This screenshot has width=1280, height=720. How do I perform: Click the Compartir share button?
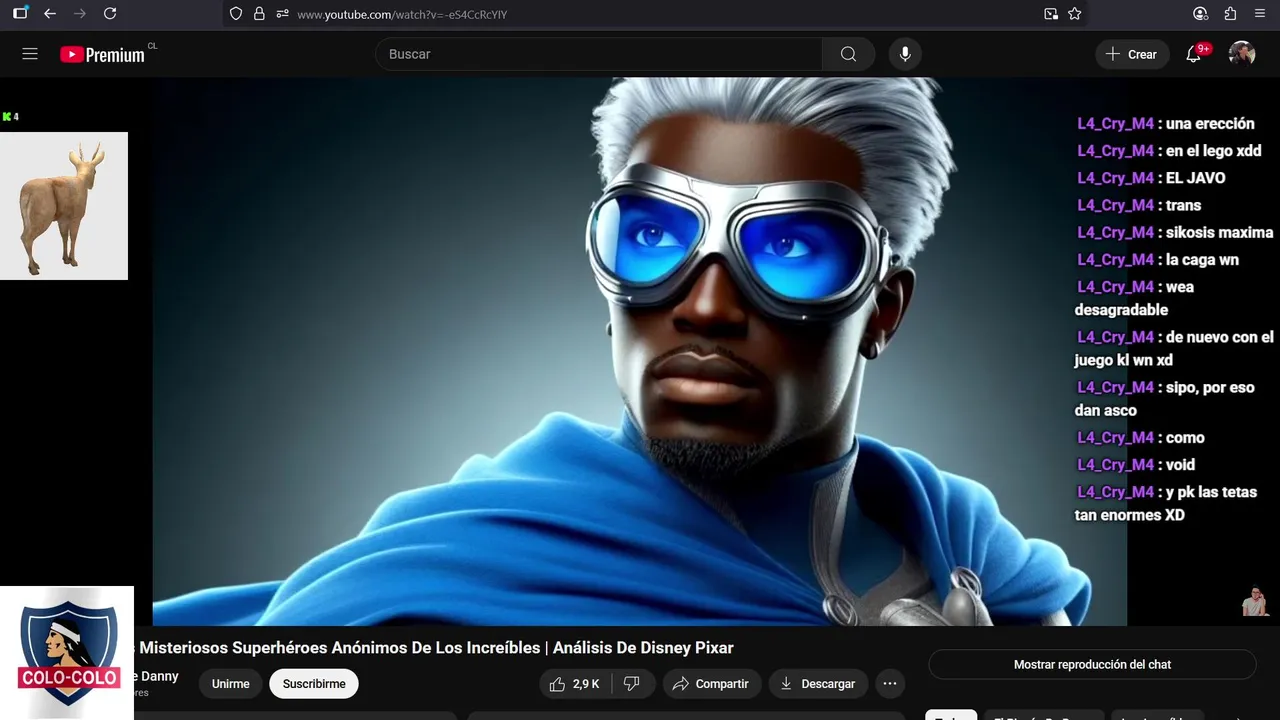point(711,684)
